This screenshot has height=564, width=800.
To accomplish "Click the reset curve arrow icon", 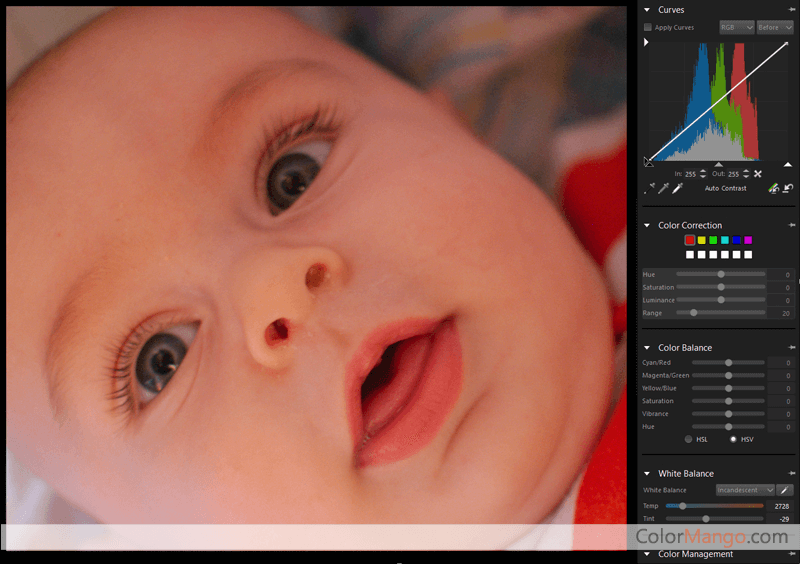I will tap(788, 188).
